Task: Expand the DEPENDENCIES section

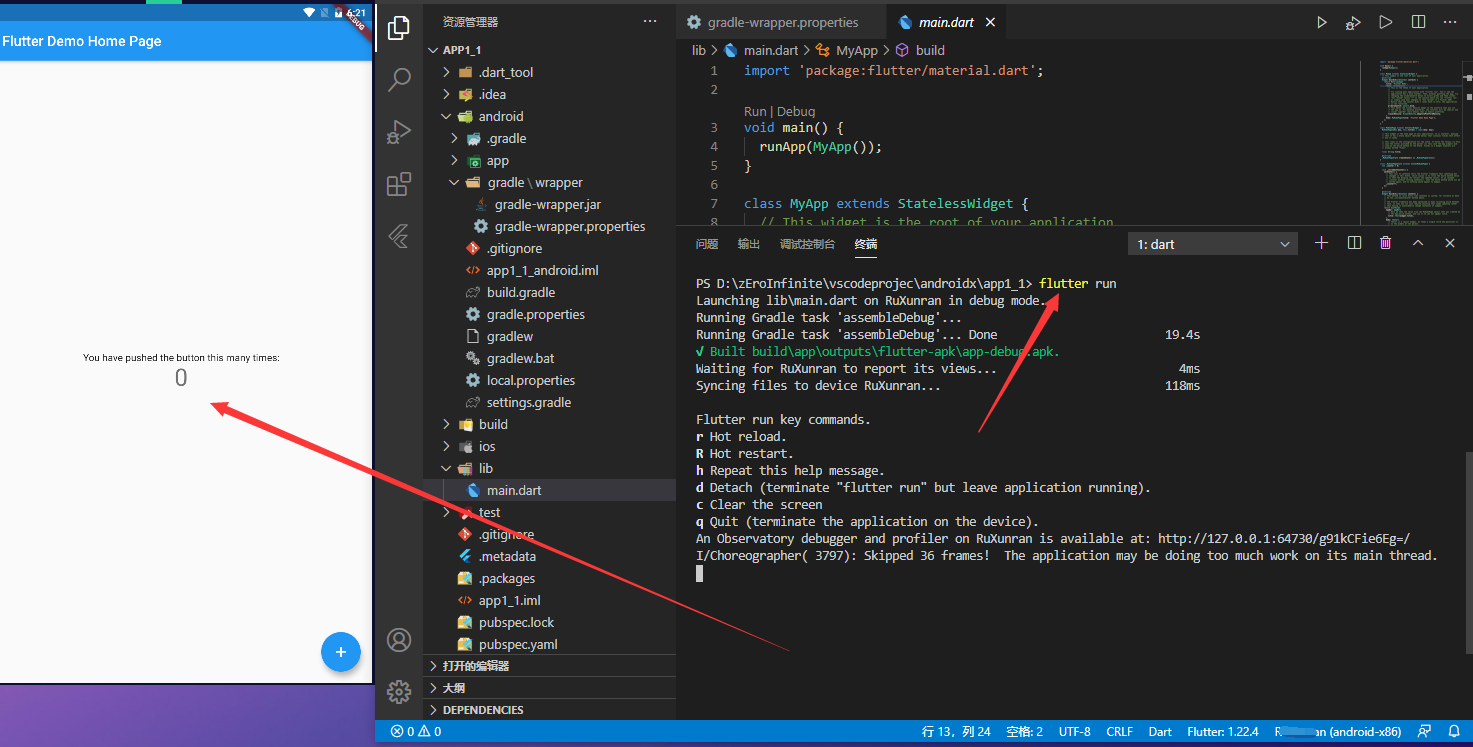Action: click(x=550, y=710)
